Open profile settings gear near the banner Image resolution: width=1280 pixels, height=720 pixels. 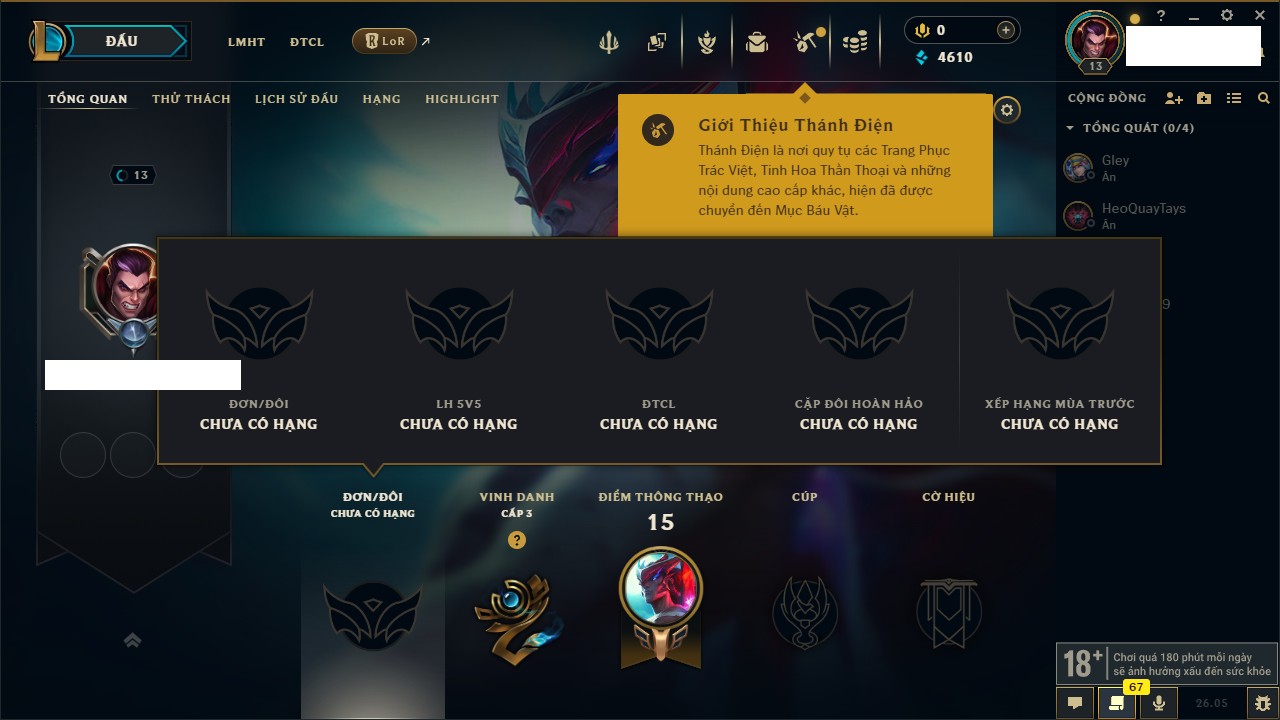1007,110
